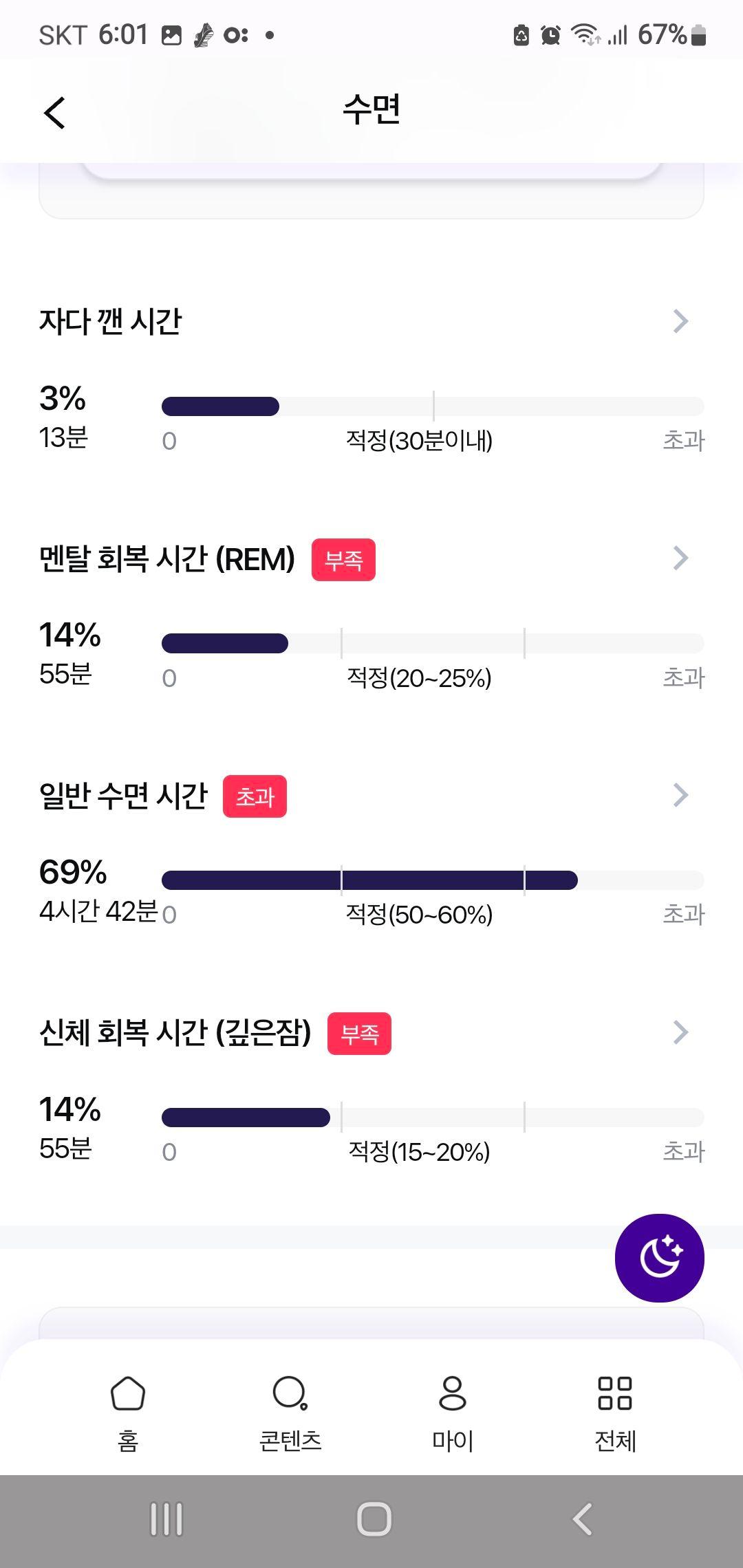Expand 신체 회복 시간 (깊은잠) chevron
743x1568 pixels.
point(680,1032)
